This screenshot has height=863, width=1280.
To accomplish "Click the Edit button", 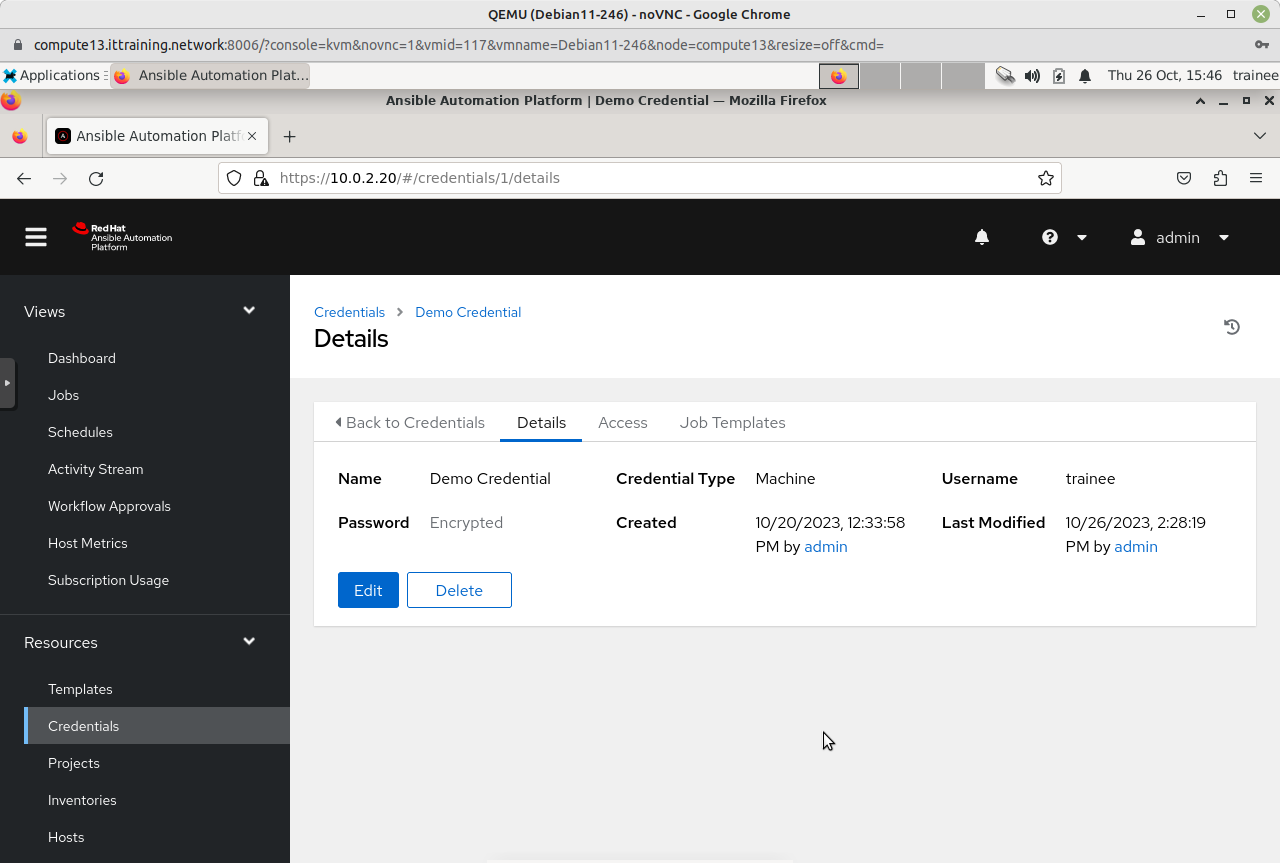I will (368, 590).
